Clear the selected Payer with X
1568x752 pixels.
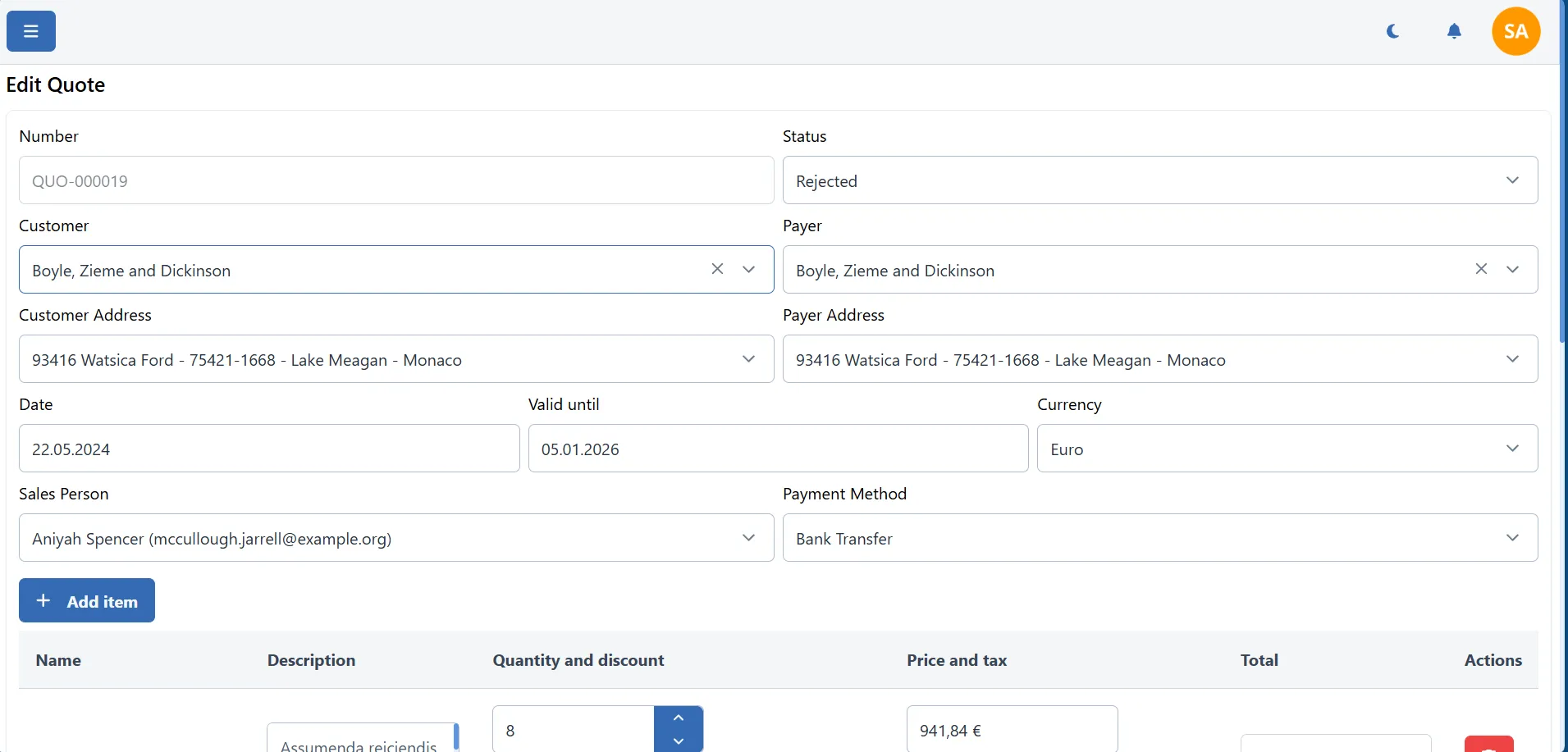(1481, 269)
